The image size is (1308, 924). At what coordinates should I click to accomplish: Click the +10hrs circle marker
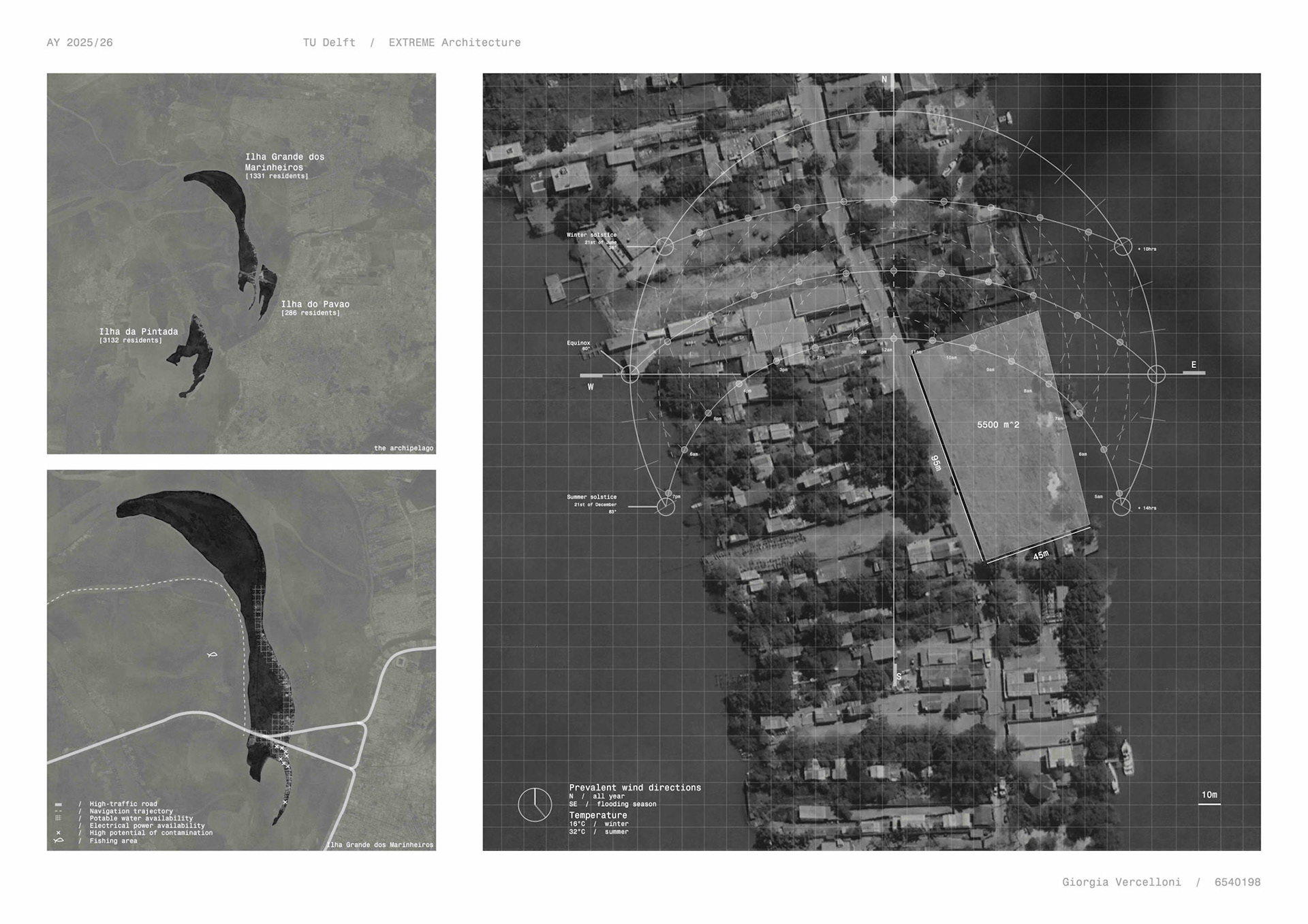point(1123,246)
